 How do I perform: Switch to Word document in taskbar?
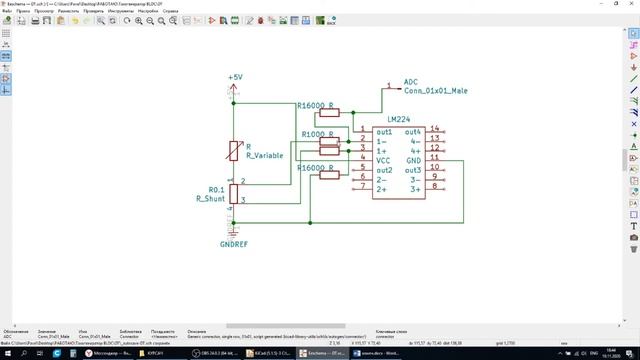tap(376, 353)
